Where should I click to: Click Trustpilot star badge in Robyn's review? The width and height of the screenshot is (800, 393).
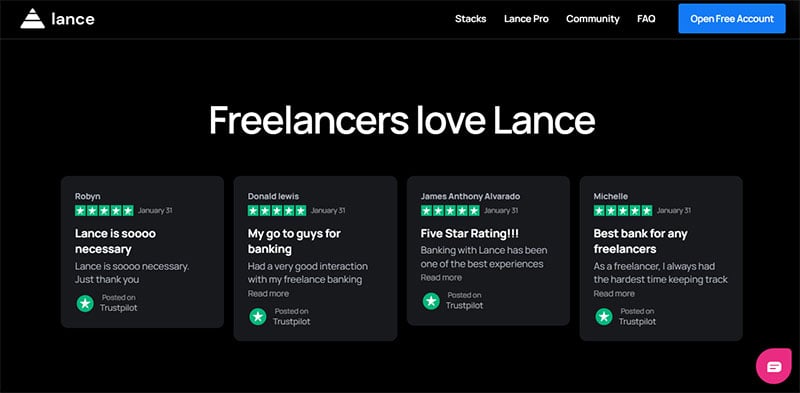click(85, 303)
